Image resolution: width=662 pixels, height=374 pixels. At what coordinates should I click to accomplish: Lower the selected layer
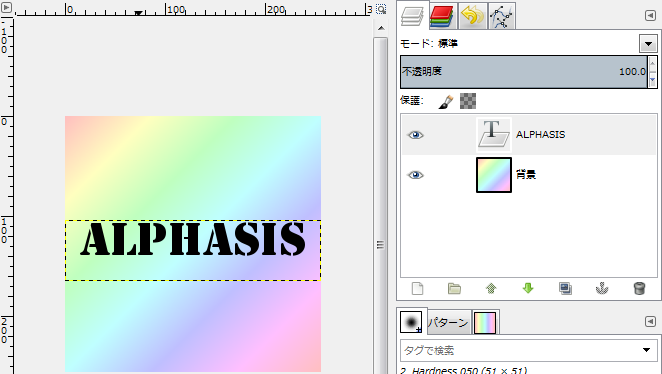528,289
